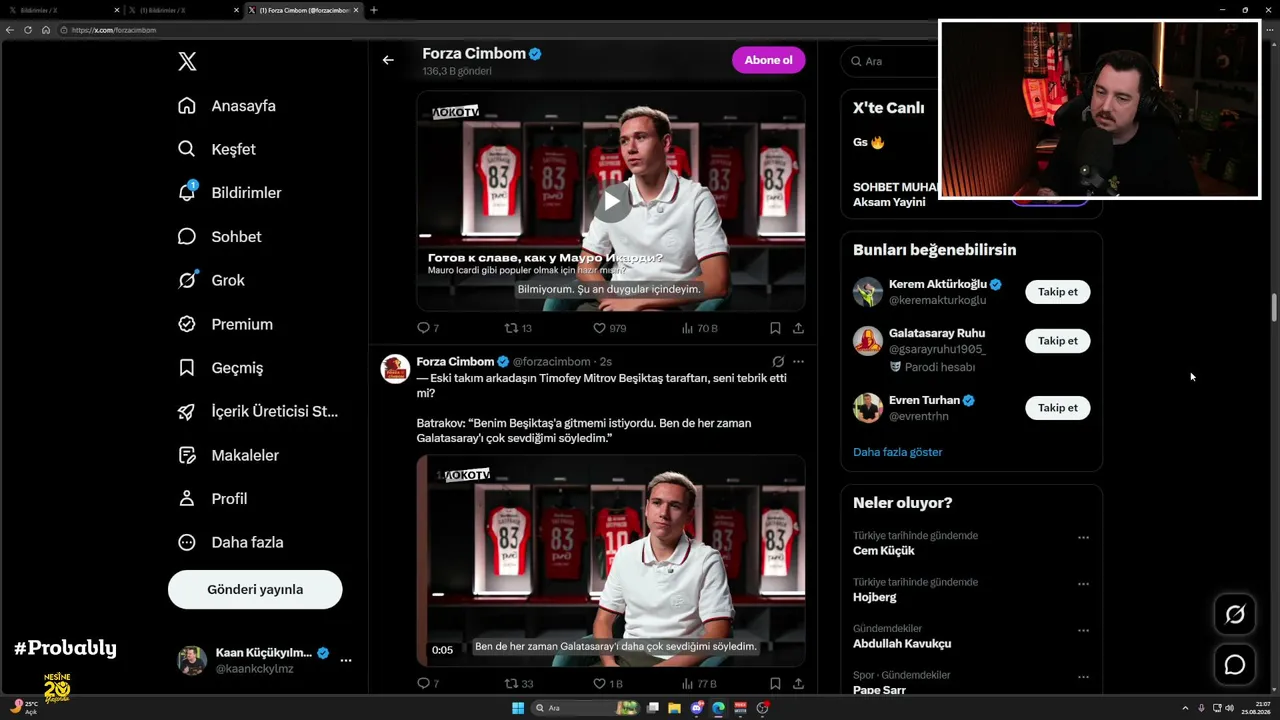The image size is (1280, 720).
Task: Click the X search field Ara
Action: tap(890, 61)
